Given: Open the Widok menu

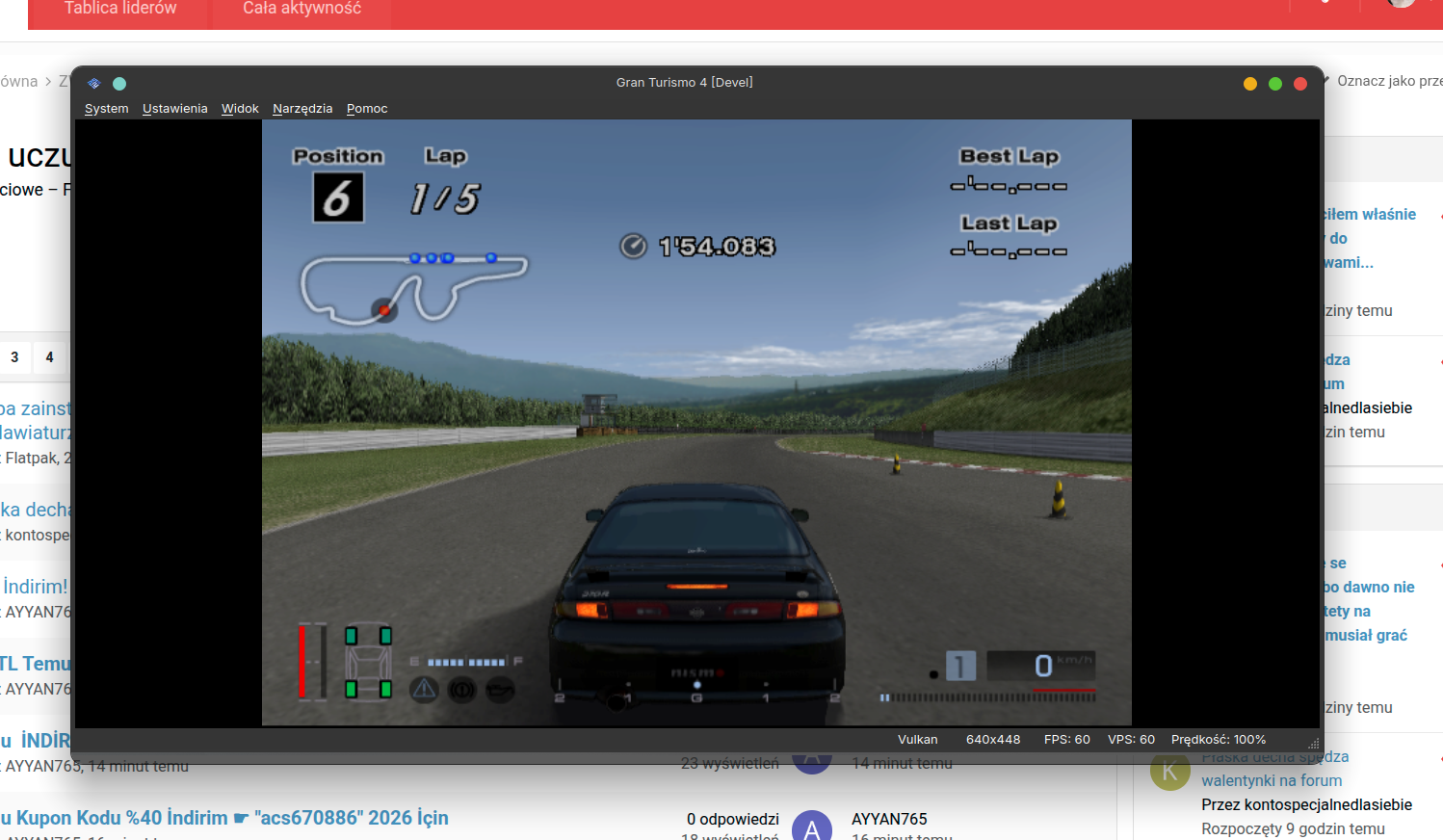Looking at the screenshot, I should (x=240, y=109).
